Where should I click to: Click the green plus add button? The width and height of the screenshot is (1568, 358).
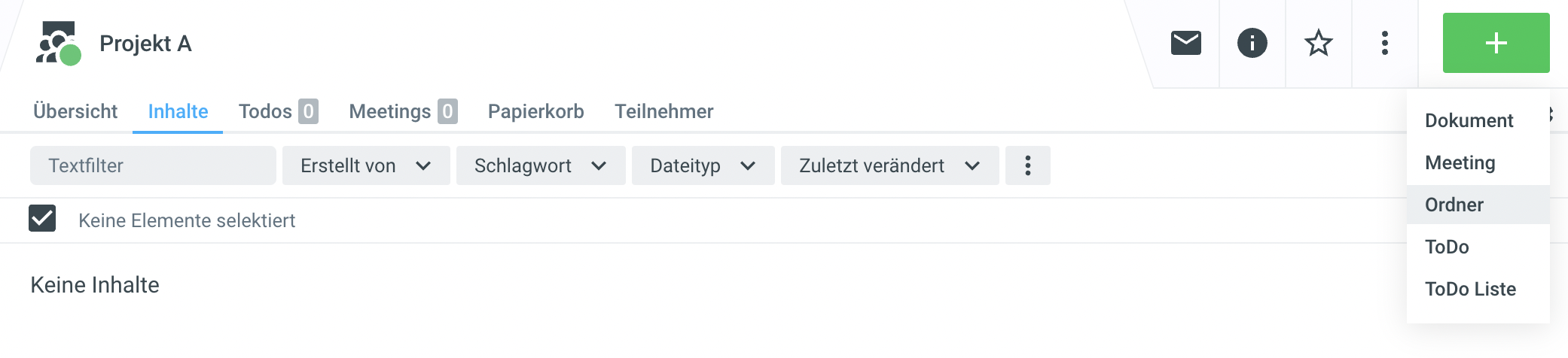click(x=1496, y=43)
